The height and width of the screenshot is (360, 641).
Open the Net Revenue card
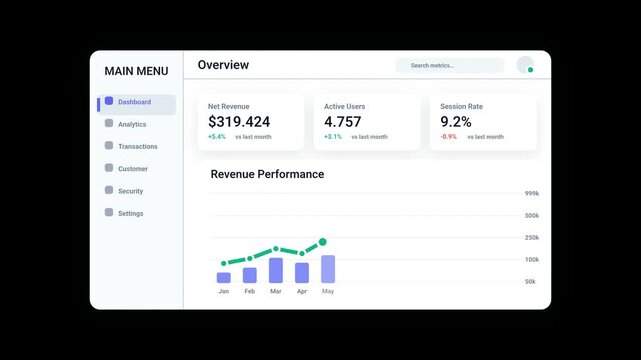pos(251,122)
